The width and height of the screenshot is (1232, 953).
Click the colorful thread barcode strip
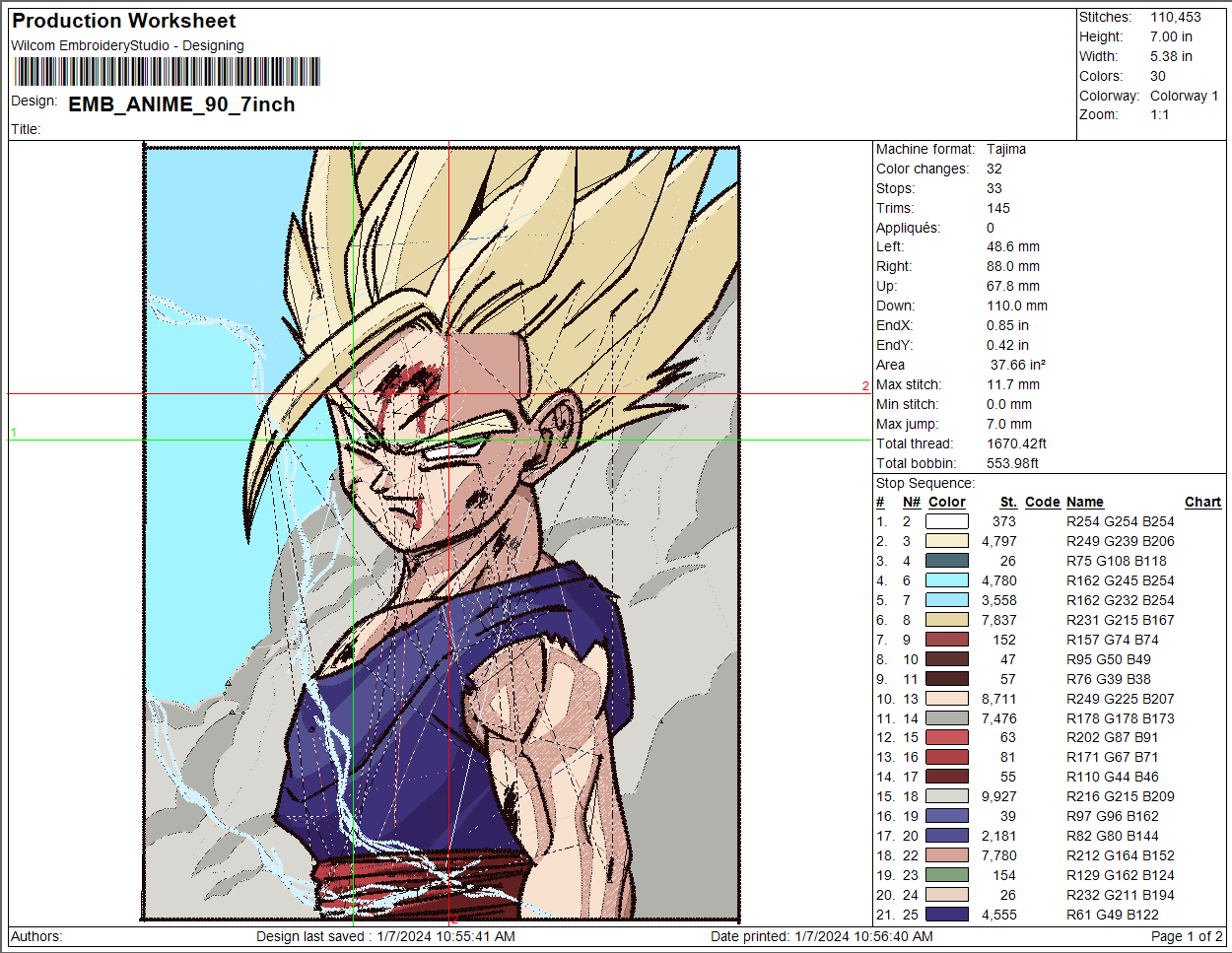[x=167, y=72]
